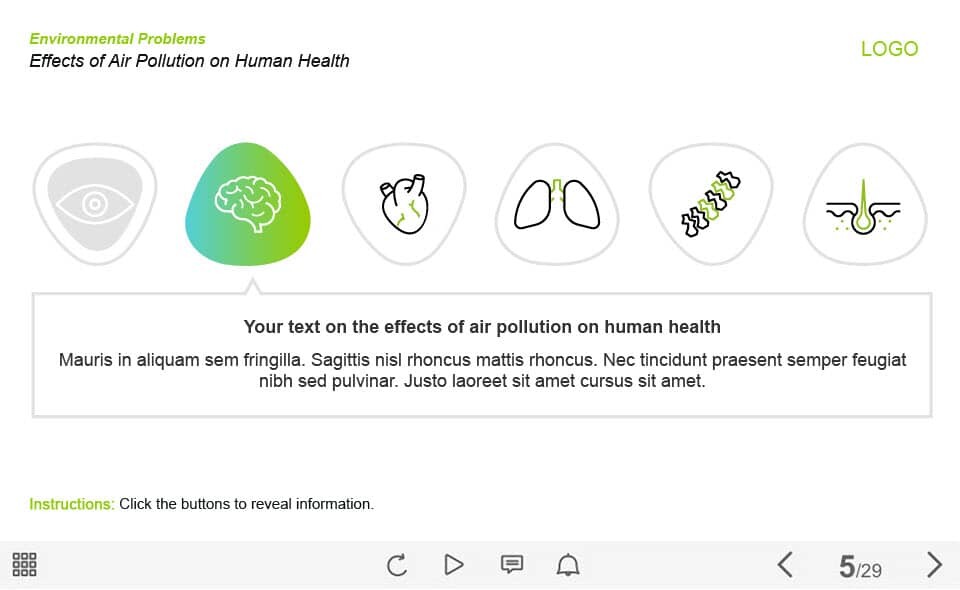Click the eye icon button
960x590 pixels.
pos(94,204)
